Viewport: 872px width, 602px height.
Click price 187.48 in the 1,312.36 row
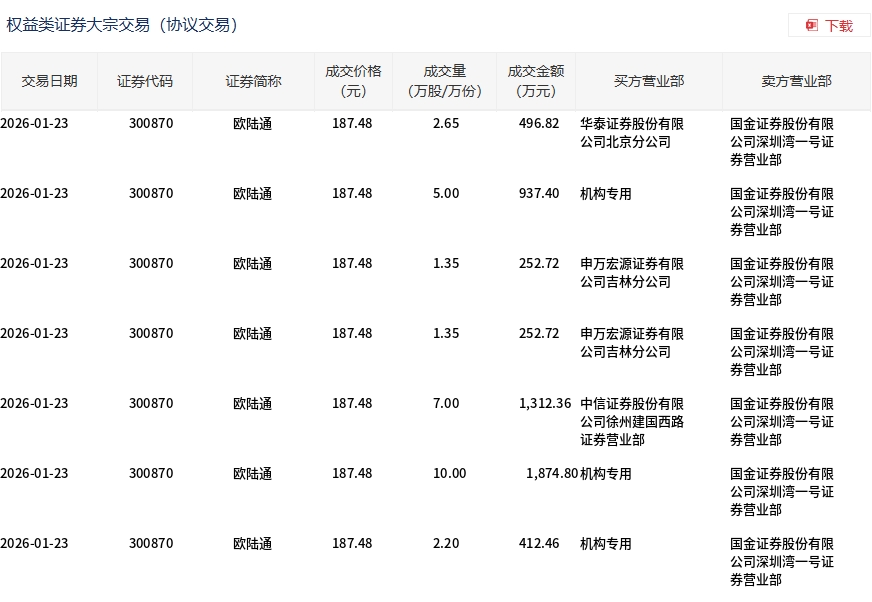tap(352, 403)
